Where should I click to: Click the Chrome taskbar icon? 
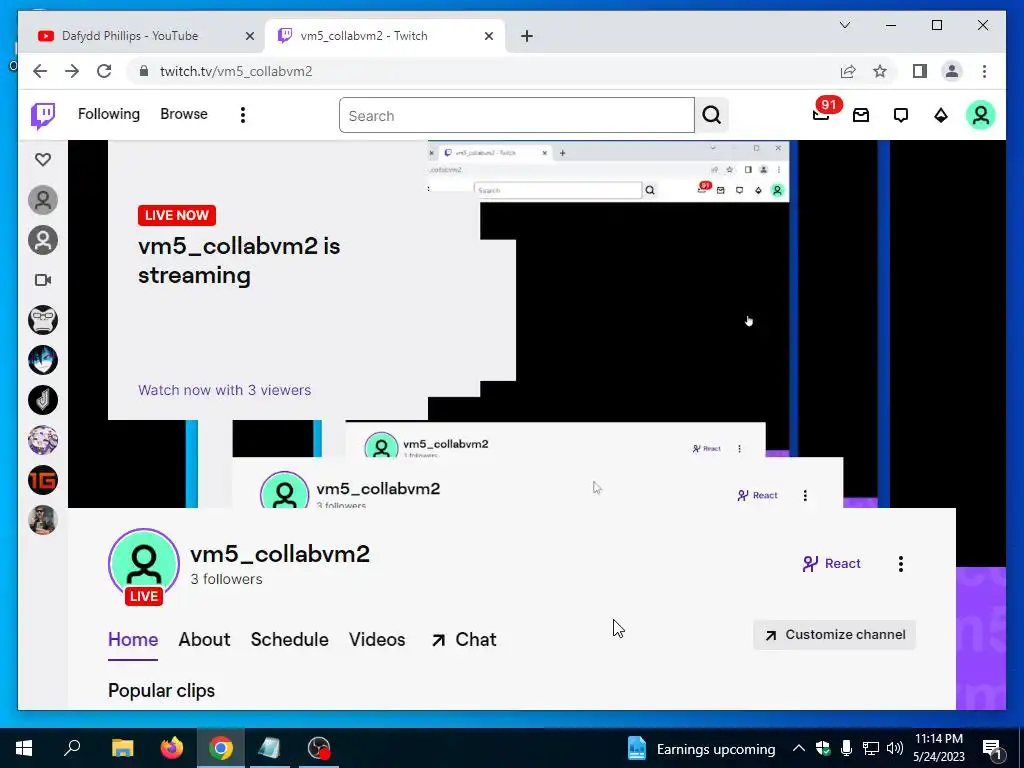point(221,748)
